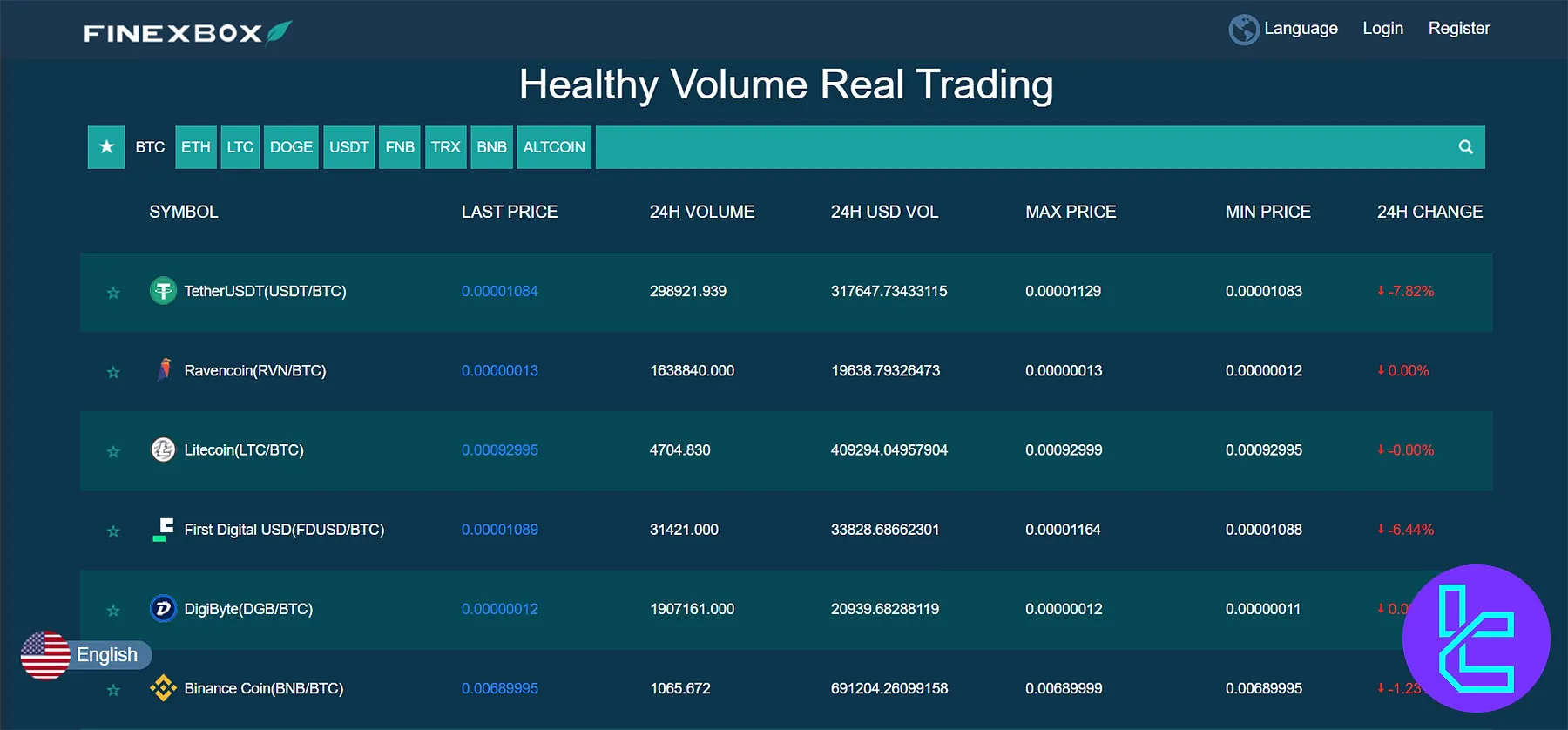The height and width of the screenshot is (730, 1568).
Task: Open the English language selector
Action: (106, 655)
